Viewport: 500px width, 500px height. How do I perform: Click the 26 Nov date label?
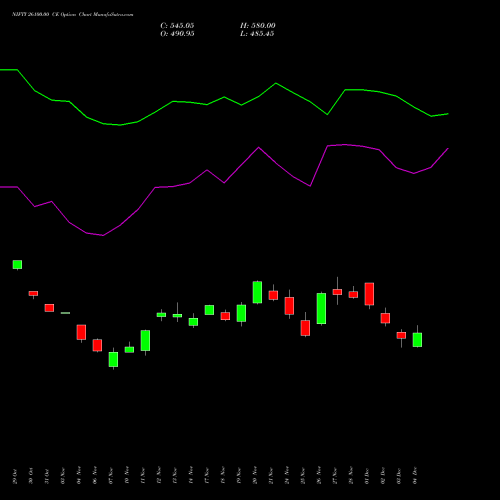(319, 476)
